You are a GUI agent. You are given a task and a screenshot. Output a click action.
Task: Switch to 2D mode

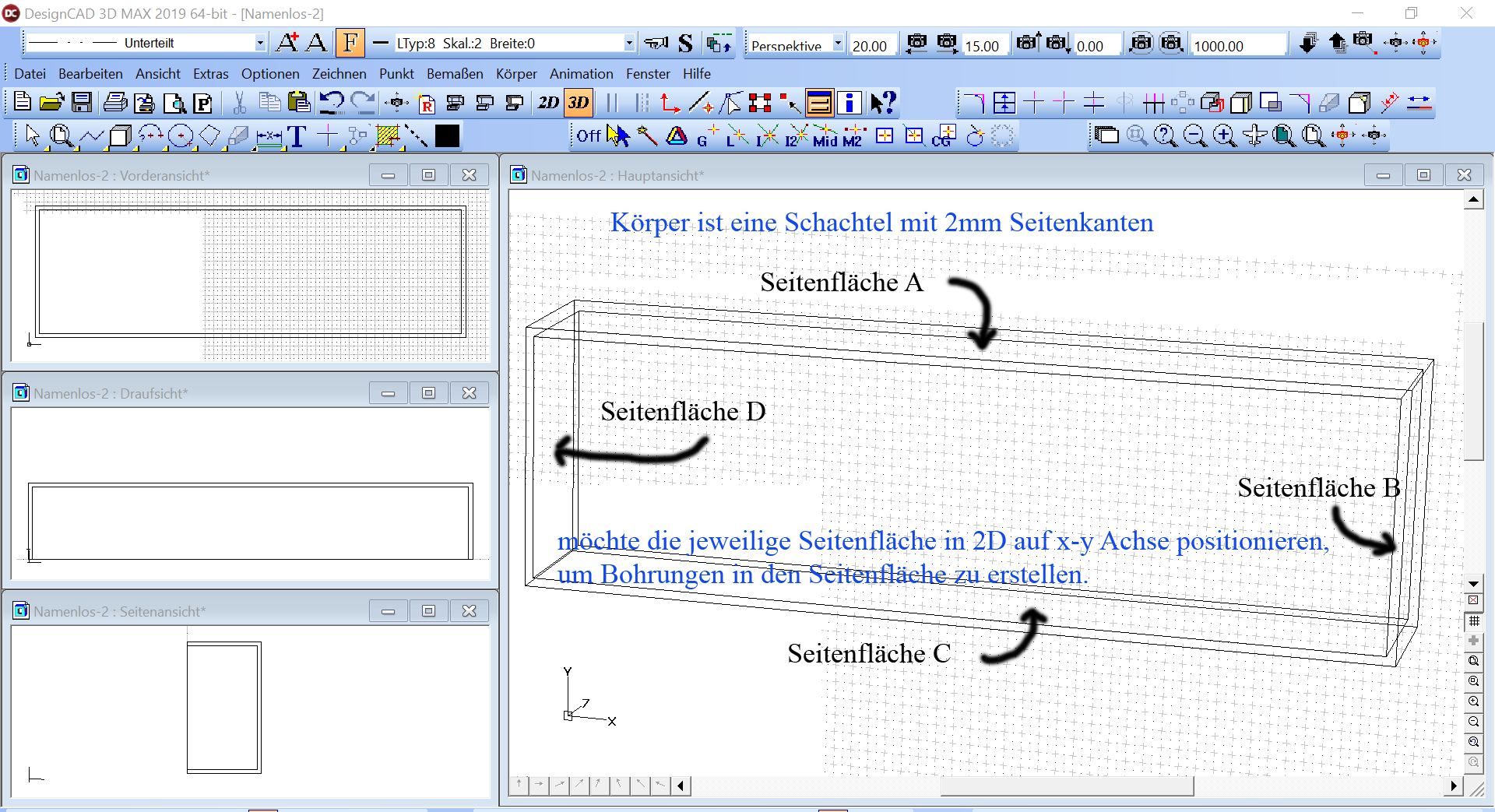click(548, 103)
